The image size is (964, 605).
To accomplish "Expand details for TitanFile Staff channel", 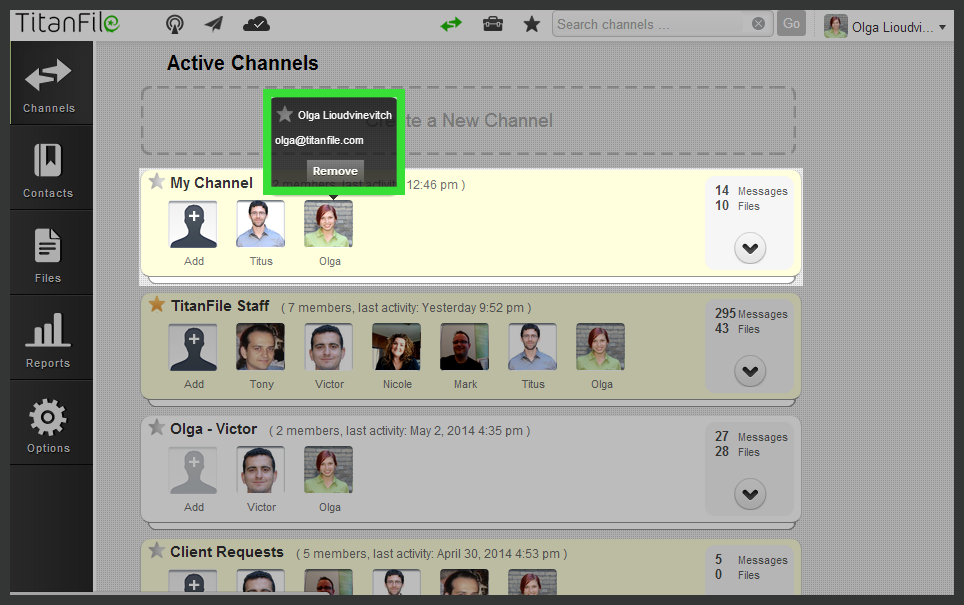I will pyautogui.click(x=750, y=371).
